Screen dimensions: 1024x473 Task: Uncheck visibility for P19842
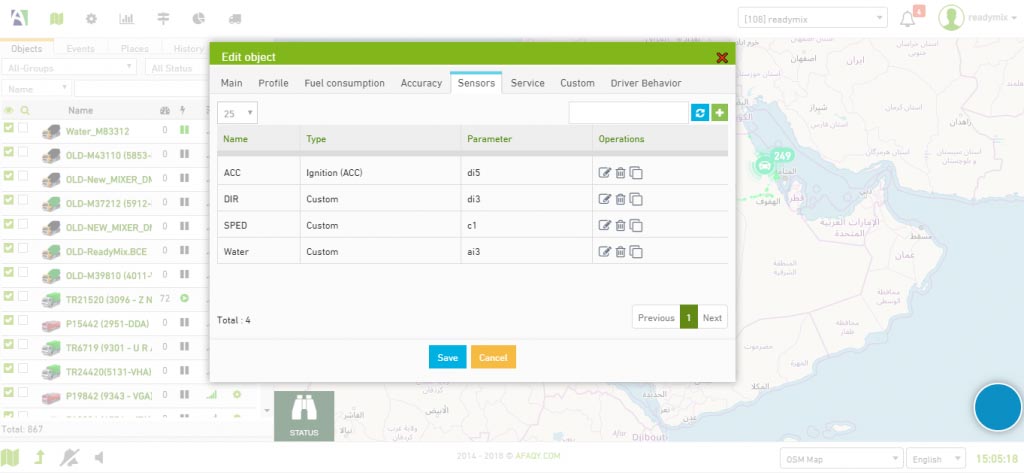pyautogui.click(x=8, y=392)
